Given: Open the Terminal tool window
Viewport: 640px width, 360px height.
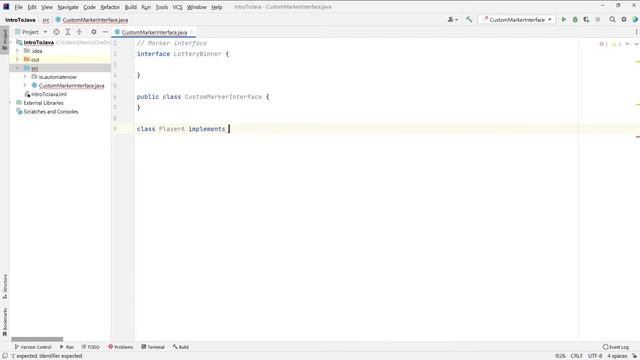Looking at the screenshot, I should click(x=153, y=347).
